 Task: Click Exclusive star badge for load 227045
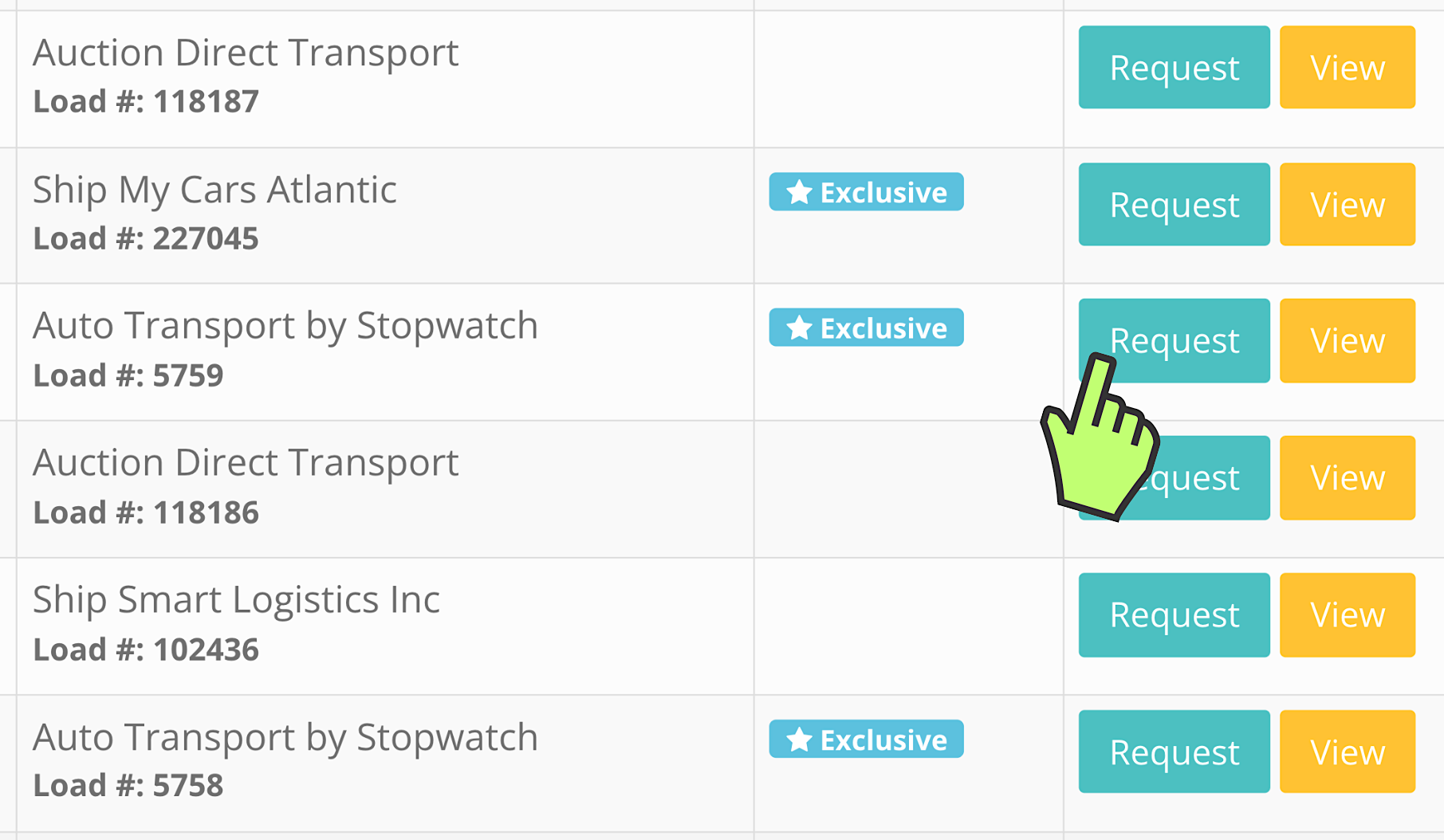[x=866, y=192]
